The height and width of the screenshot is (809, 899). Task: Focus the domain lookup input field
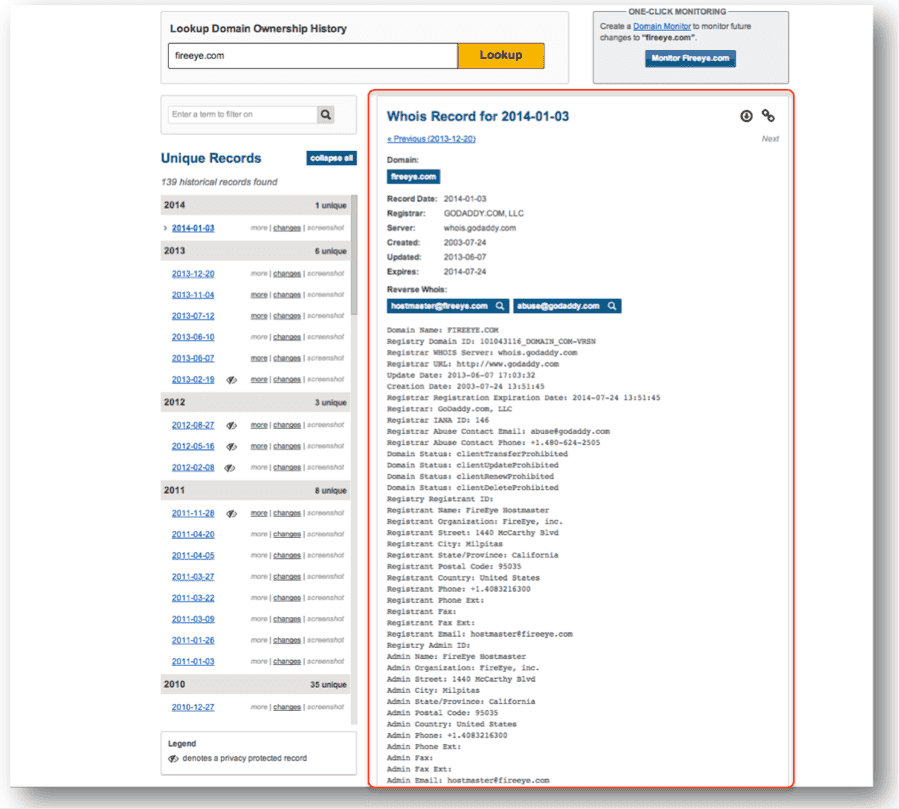click(313, 56)
